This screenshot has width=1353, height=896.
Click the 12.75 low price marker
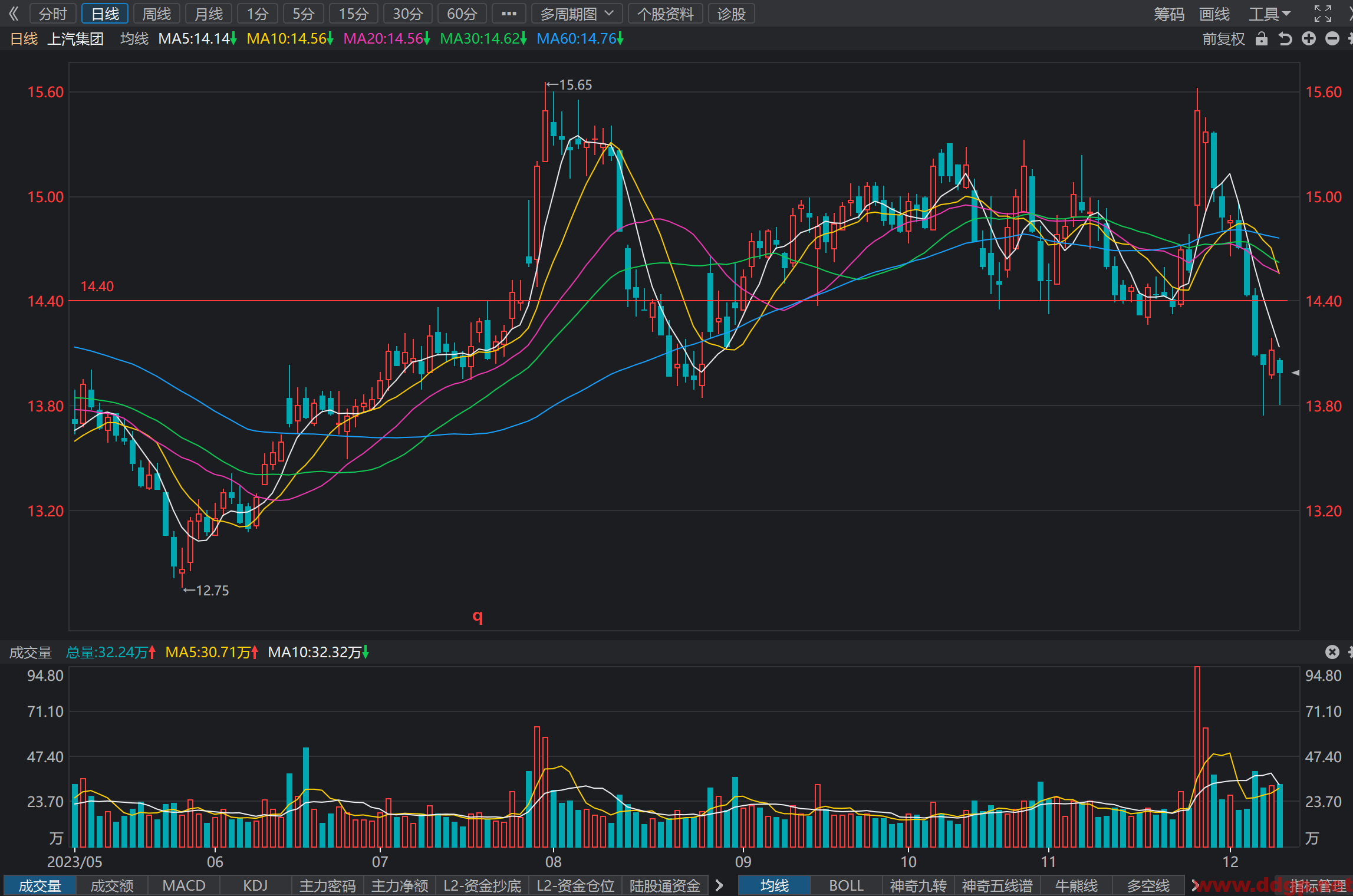[206, 590]
